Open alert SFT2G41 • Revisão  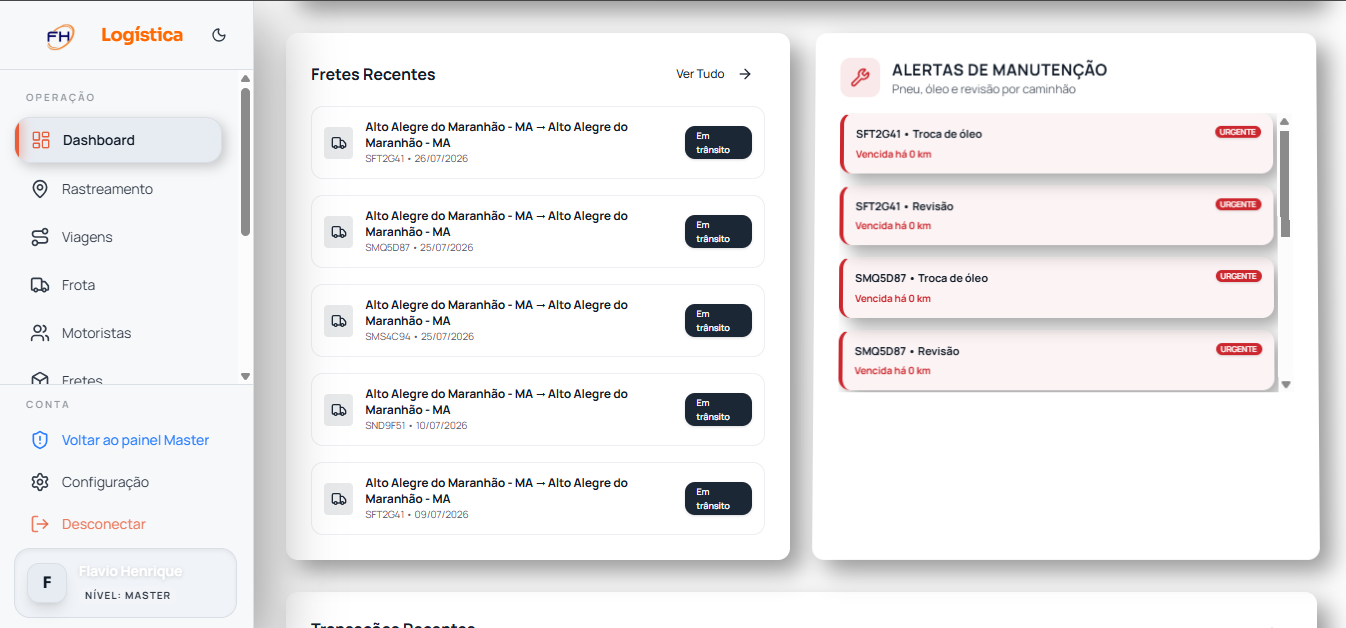coord(1057,216)
